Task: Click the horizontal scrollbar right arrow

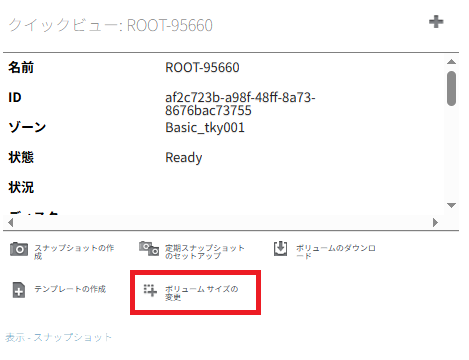Action: 435,222
